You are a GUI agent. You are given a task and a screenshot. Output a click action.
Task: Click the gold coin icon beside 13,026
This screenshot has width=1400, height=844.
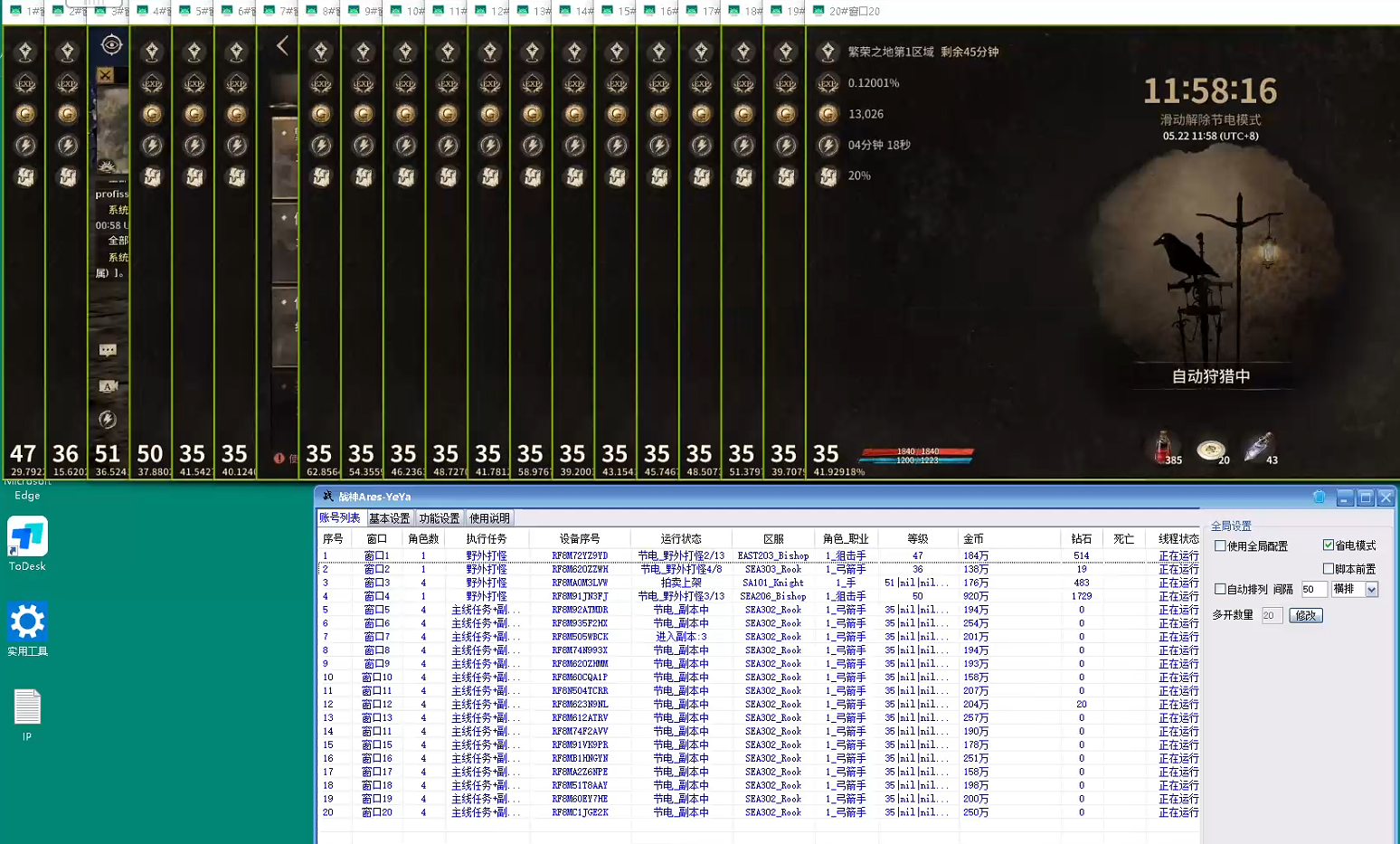[828, 114]
